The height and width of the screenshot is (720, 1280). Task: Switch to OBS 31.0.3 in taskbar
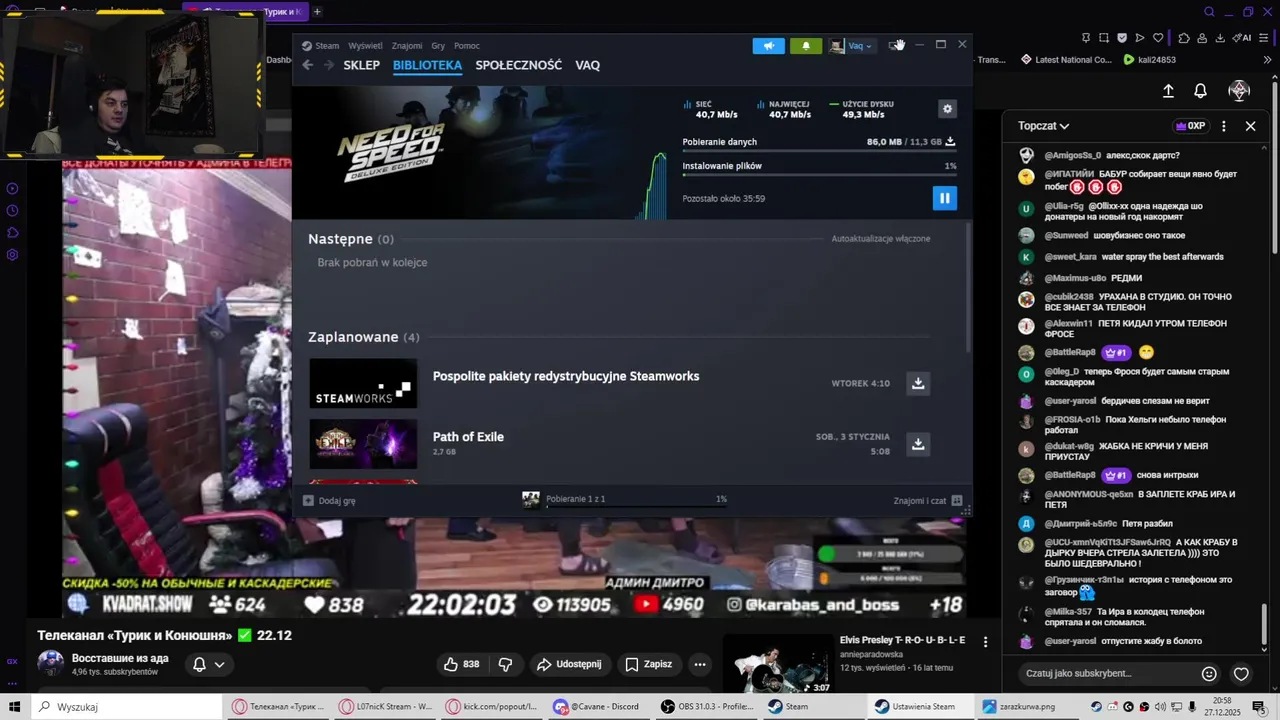tap(707, 706)
